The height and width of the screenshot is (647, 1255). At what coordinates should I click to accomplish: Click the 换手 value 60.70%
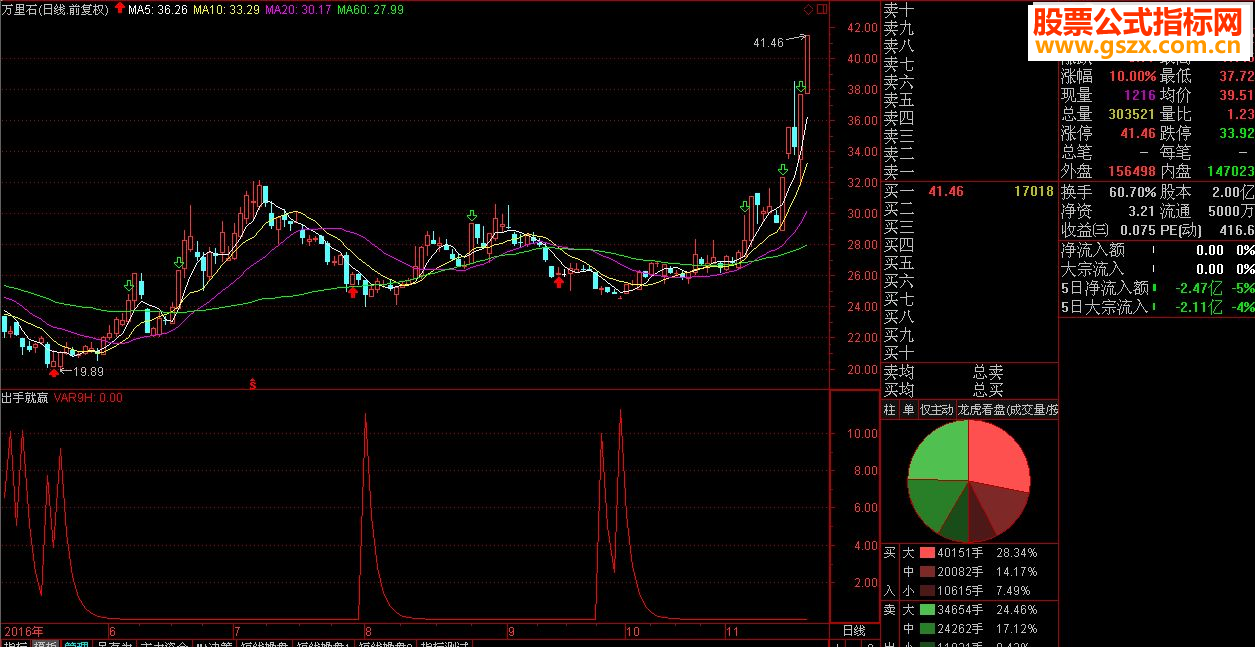click(1133, 191)
